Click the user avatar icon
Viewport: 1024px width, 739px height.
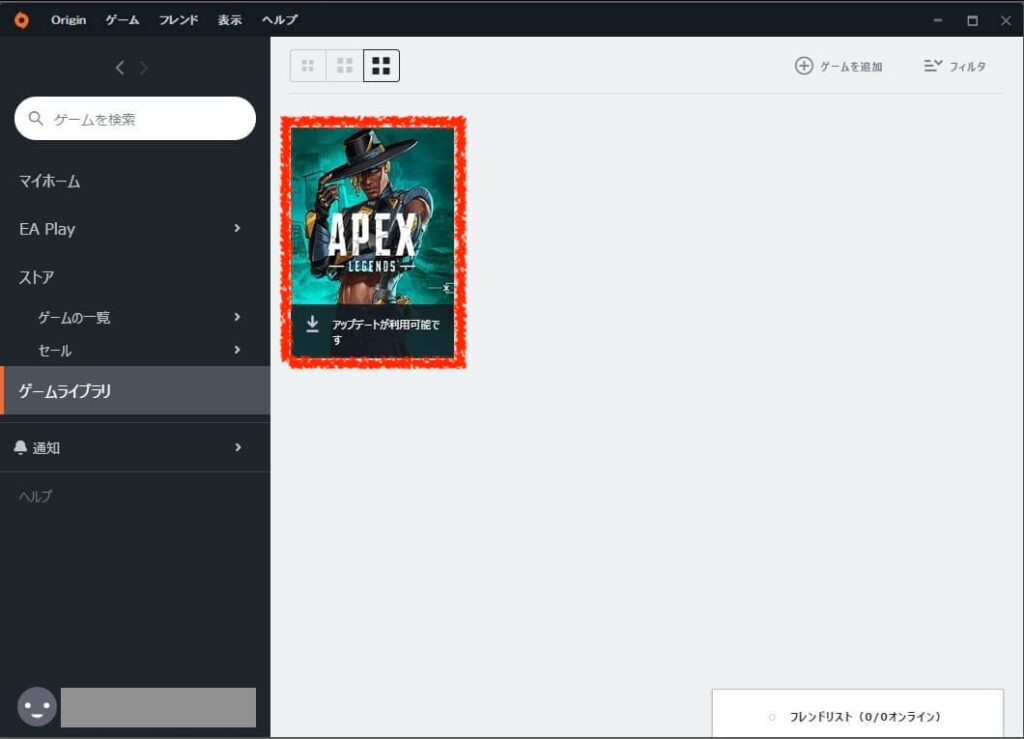(x=37, y=706)
